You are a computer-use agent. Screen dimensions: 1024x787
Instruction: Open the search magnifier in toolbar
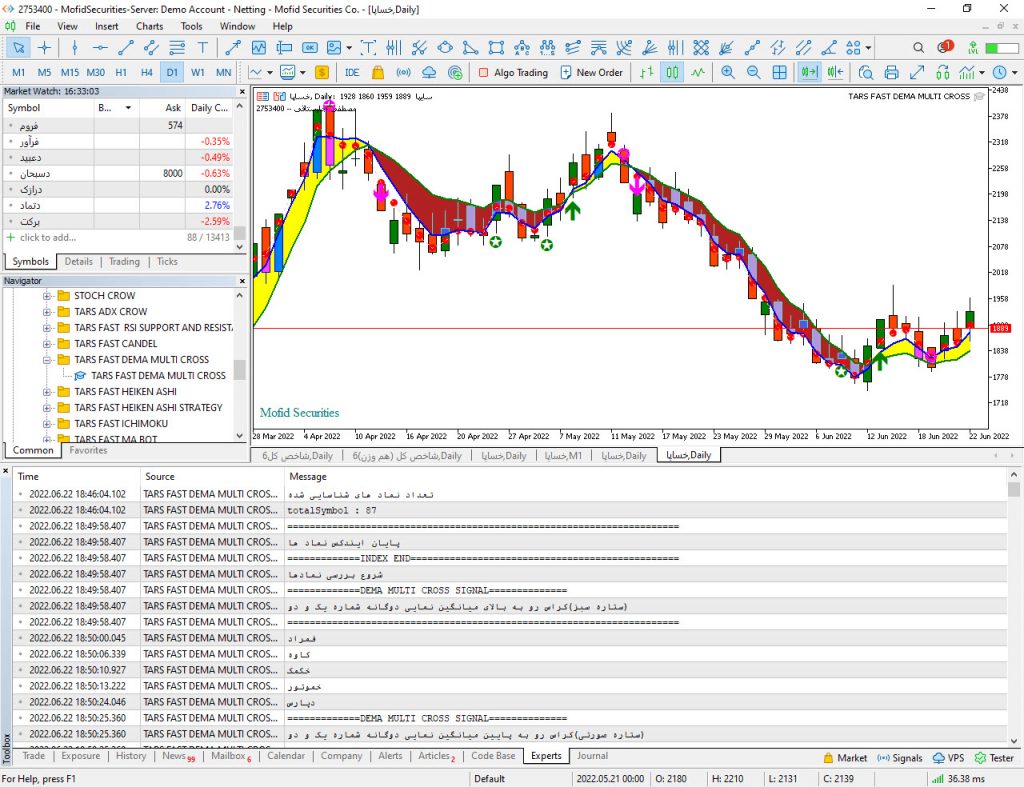(x=918, y=48)
